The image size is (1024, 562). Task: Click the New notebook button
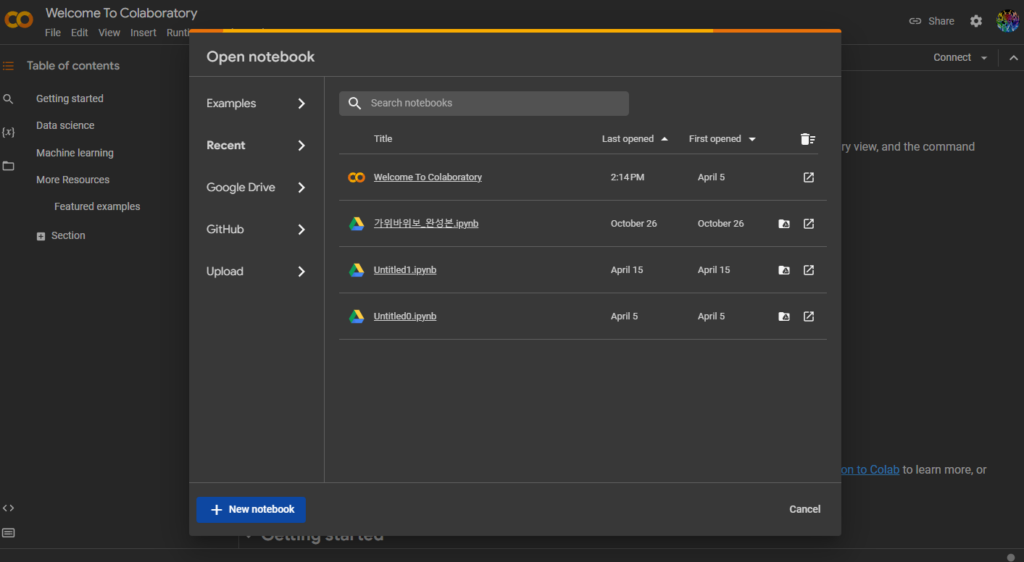click(x=251, y=510)
